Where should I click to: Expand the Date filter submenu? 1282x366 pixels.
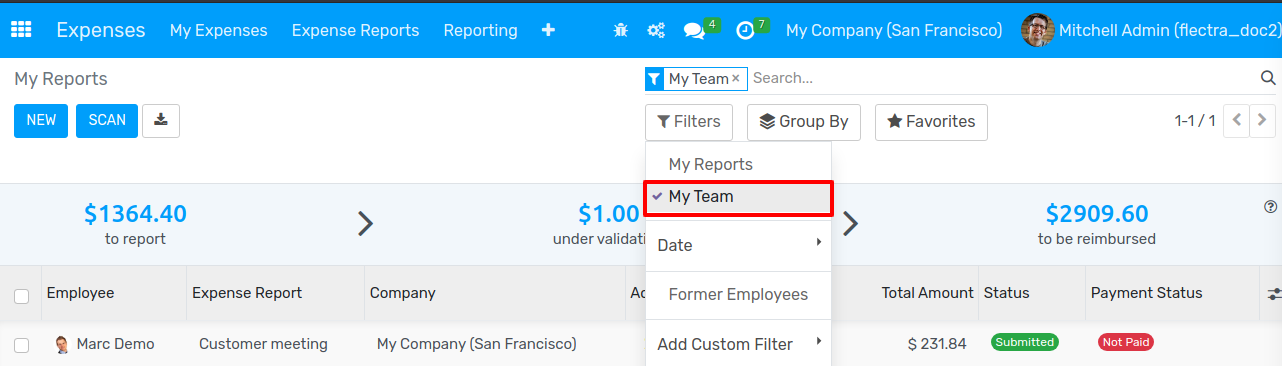(739, 245)
